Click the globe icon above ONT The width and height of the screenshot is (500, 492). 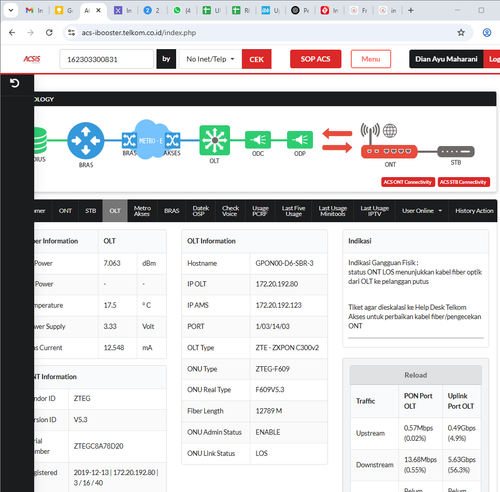[x=390, y=131]
